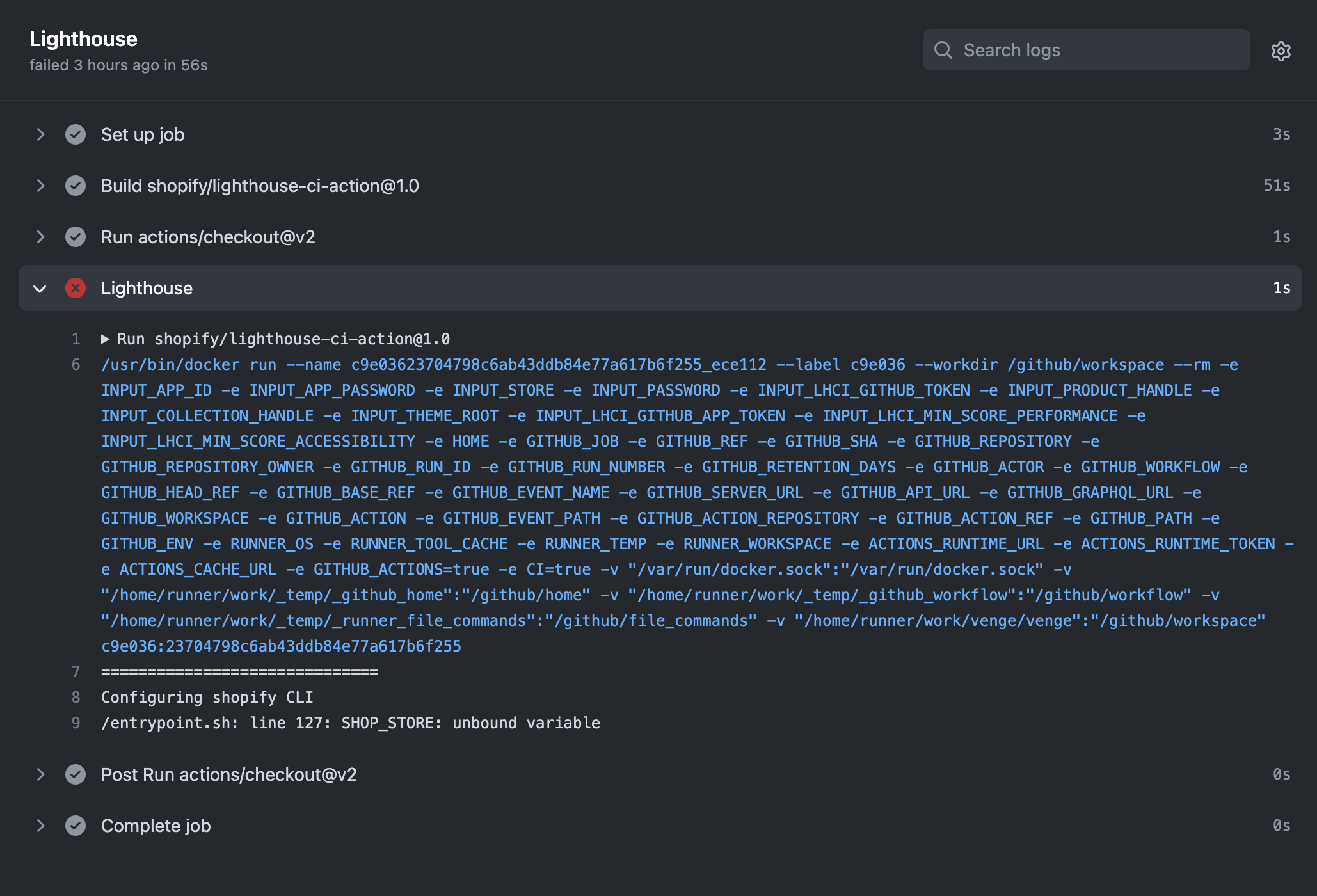The height and width of the screenshot is (896, 1317).
Task: Click the success icon on Build shopify/lighthouse-ci-action@1.0
Action: pos(76,186)
